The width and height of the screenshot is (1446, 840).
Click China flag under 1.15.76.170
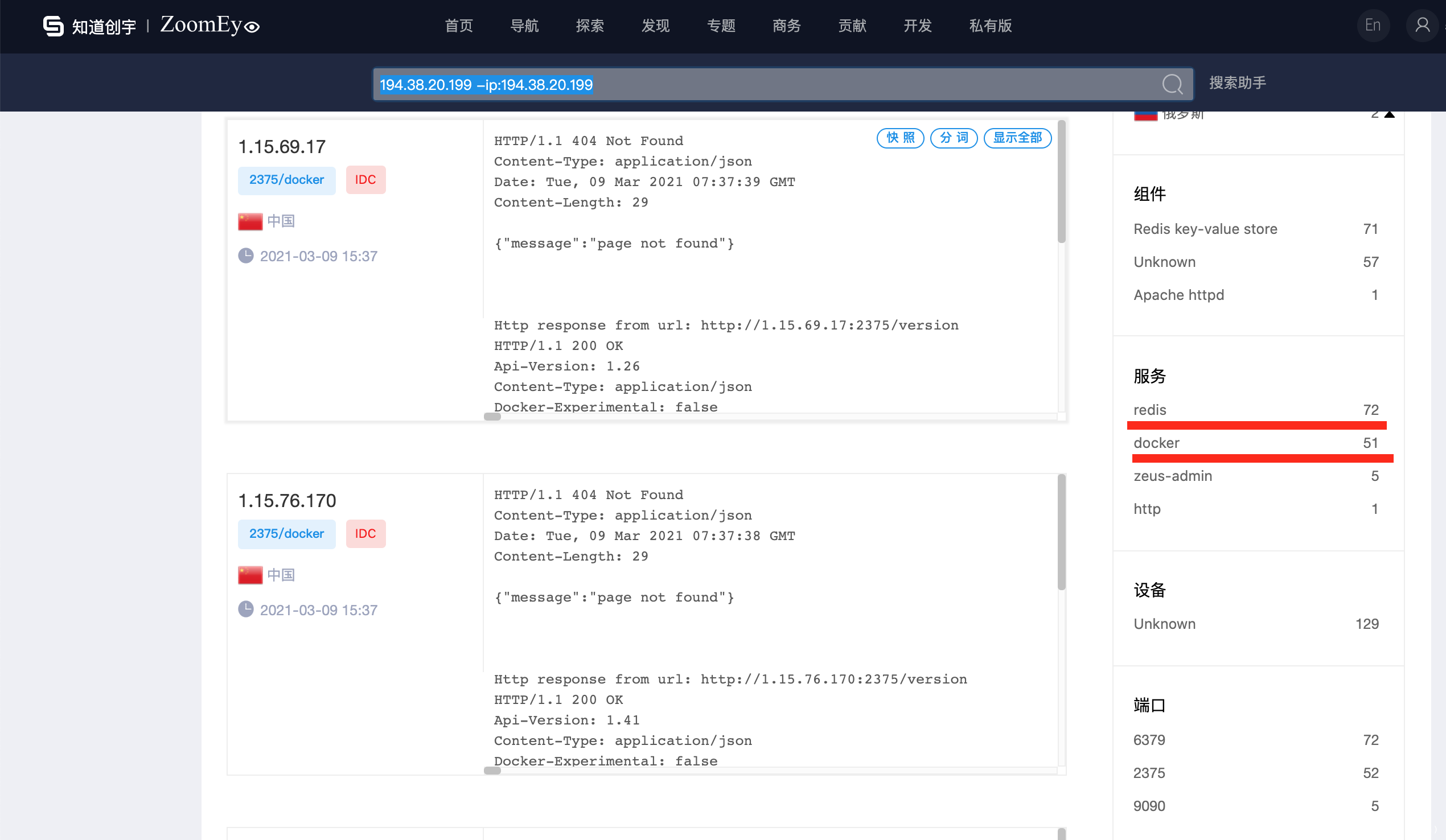click(x=250, y=575)
